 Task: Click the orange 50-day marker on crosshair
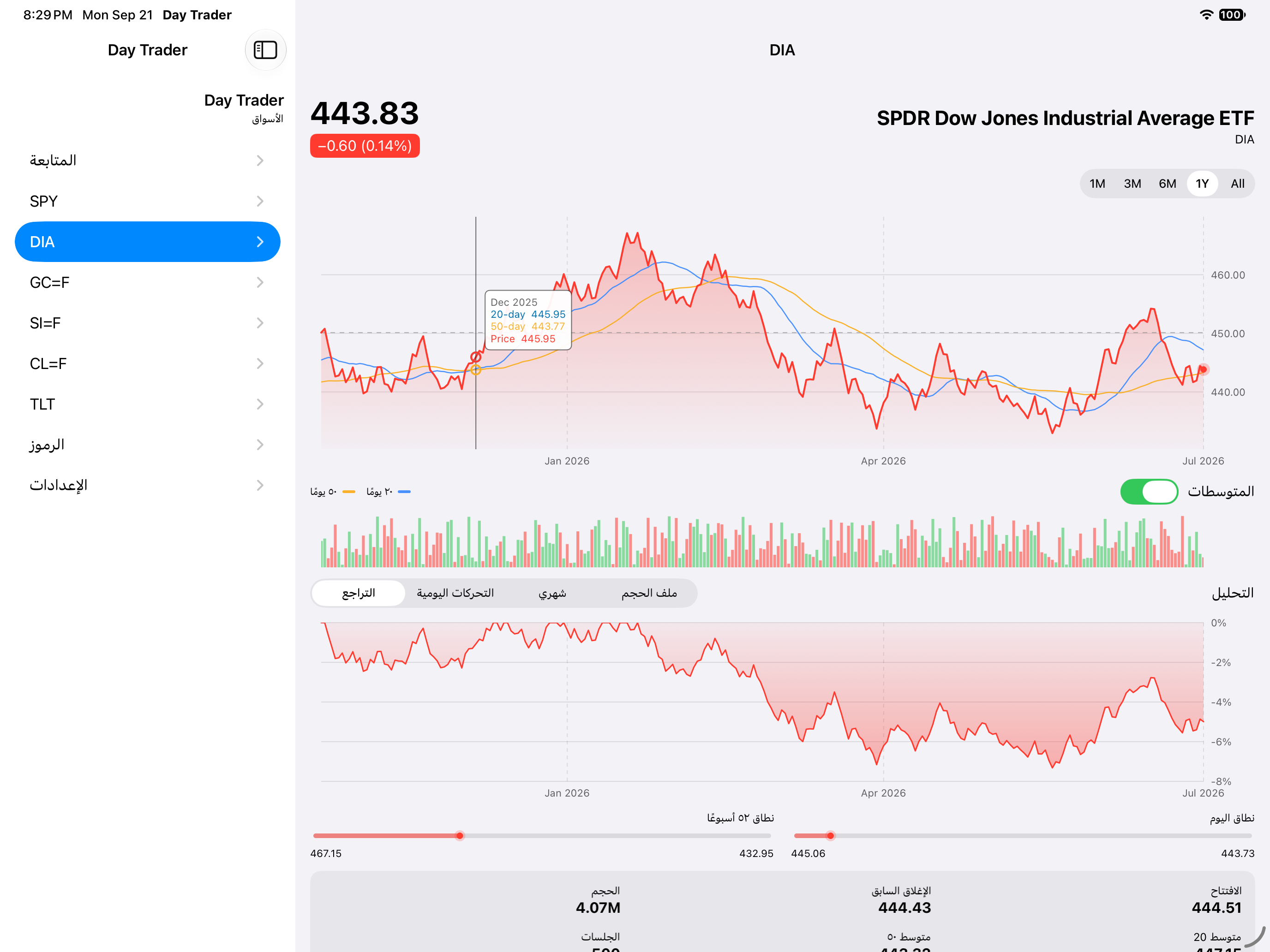pyautogui.click(x=476, y=370)
